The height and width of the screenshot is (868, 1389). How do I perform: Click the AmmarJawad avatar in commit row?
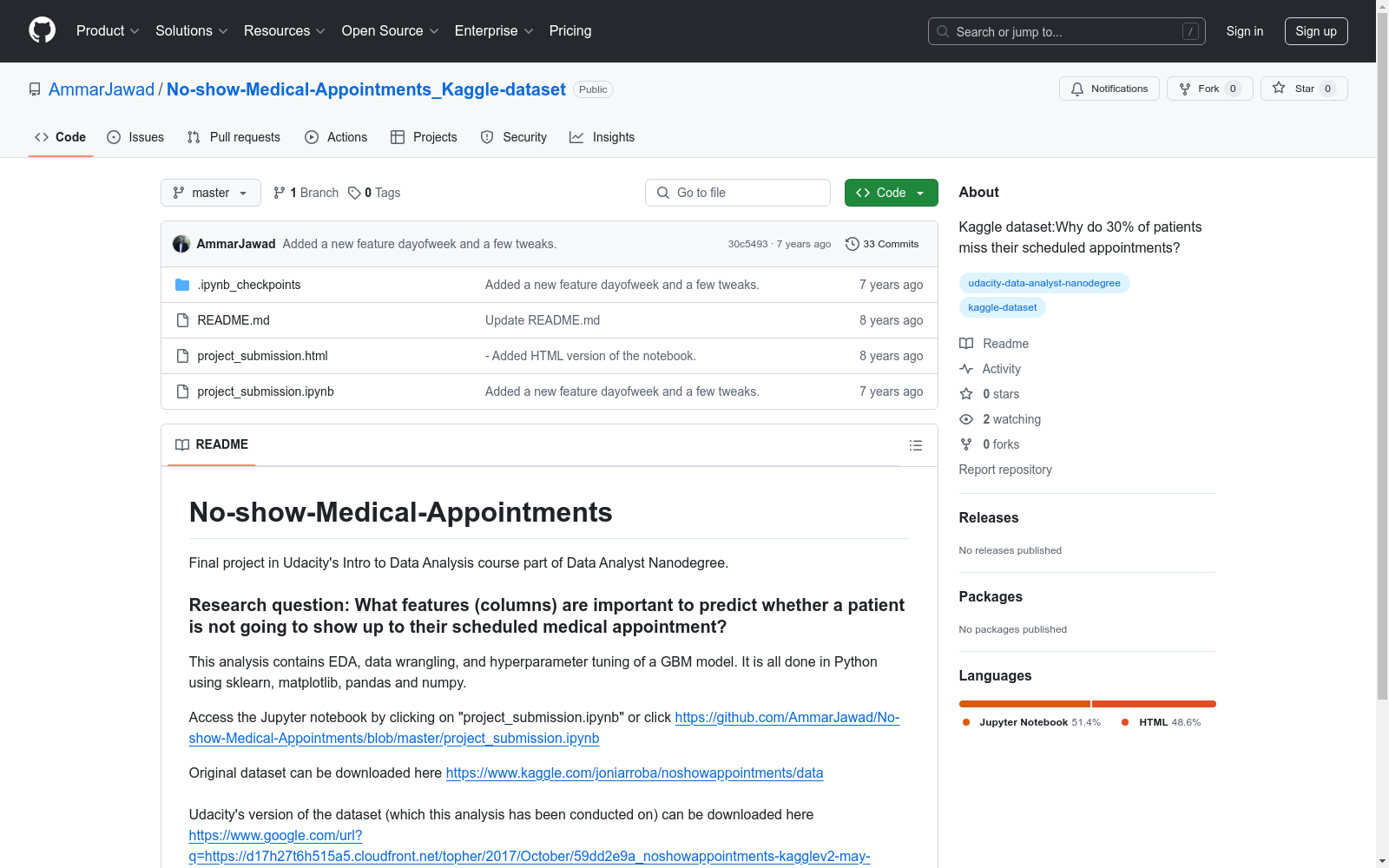[181, 244]
